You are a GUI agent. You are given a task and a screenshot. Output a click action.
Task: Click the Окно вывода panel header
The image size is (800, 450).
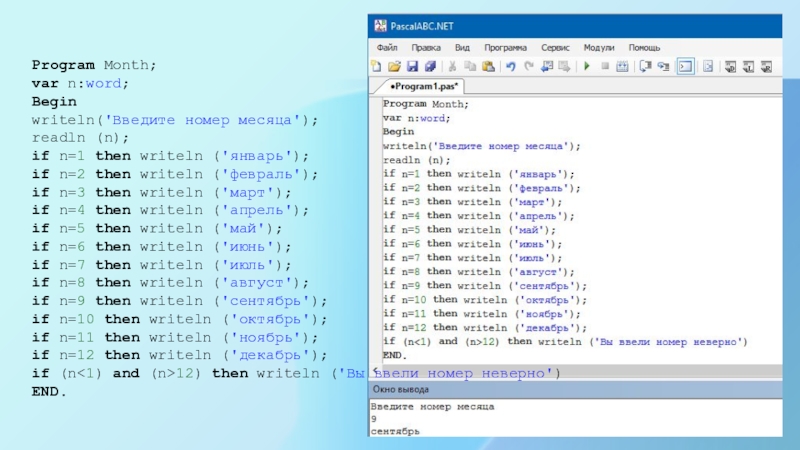(575, 389)
